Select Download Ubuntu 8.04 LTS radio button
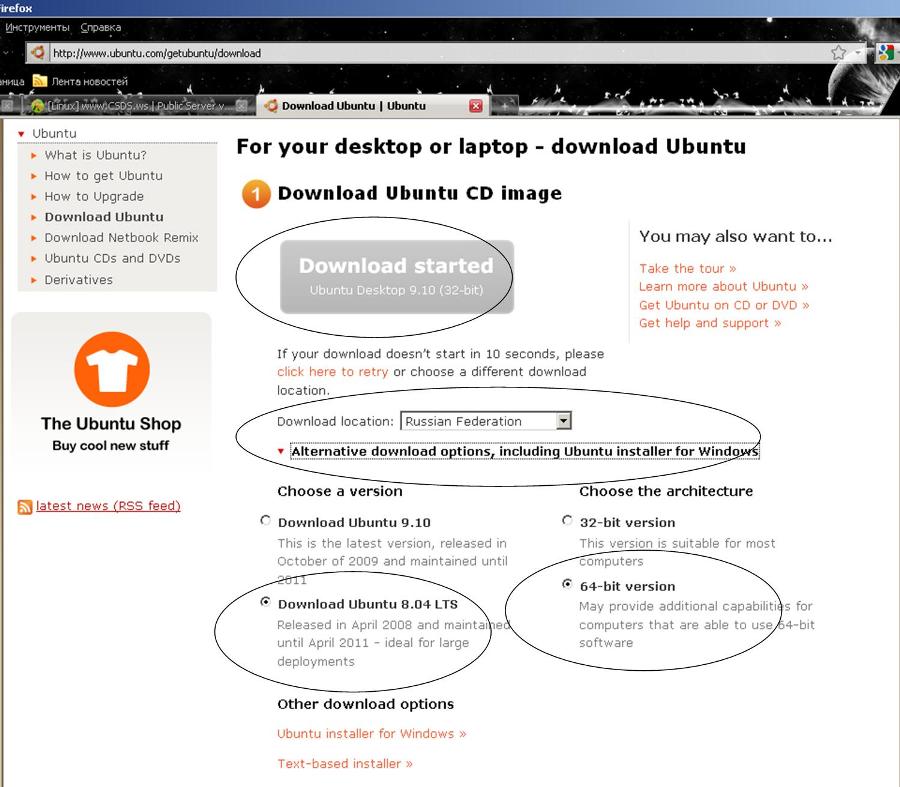900x787 pixels. point(265,602)
